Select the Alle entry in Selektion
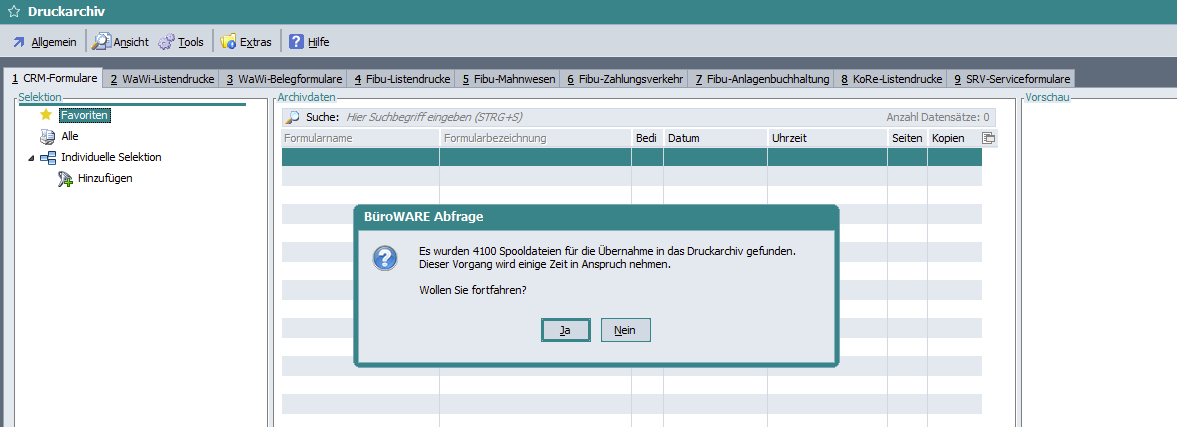 [x=69, y=136]
